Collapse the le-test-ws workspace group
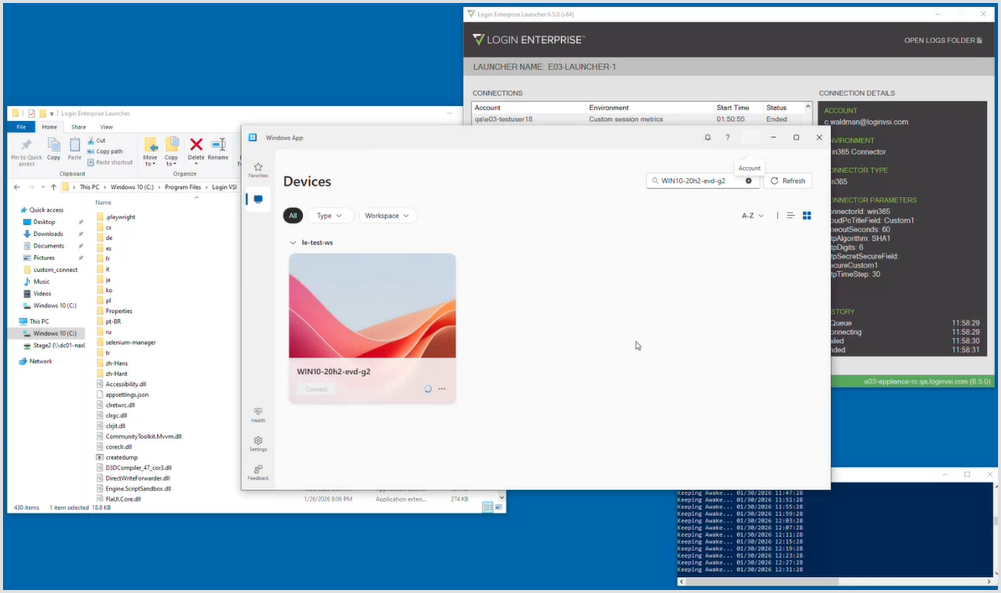 pos(293,243)
